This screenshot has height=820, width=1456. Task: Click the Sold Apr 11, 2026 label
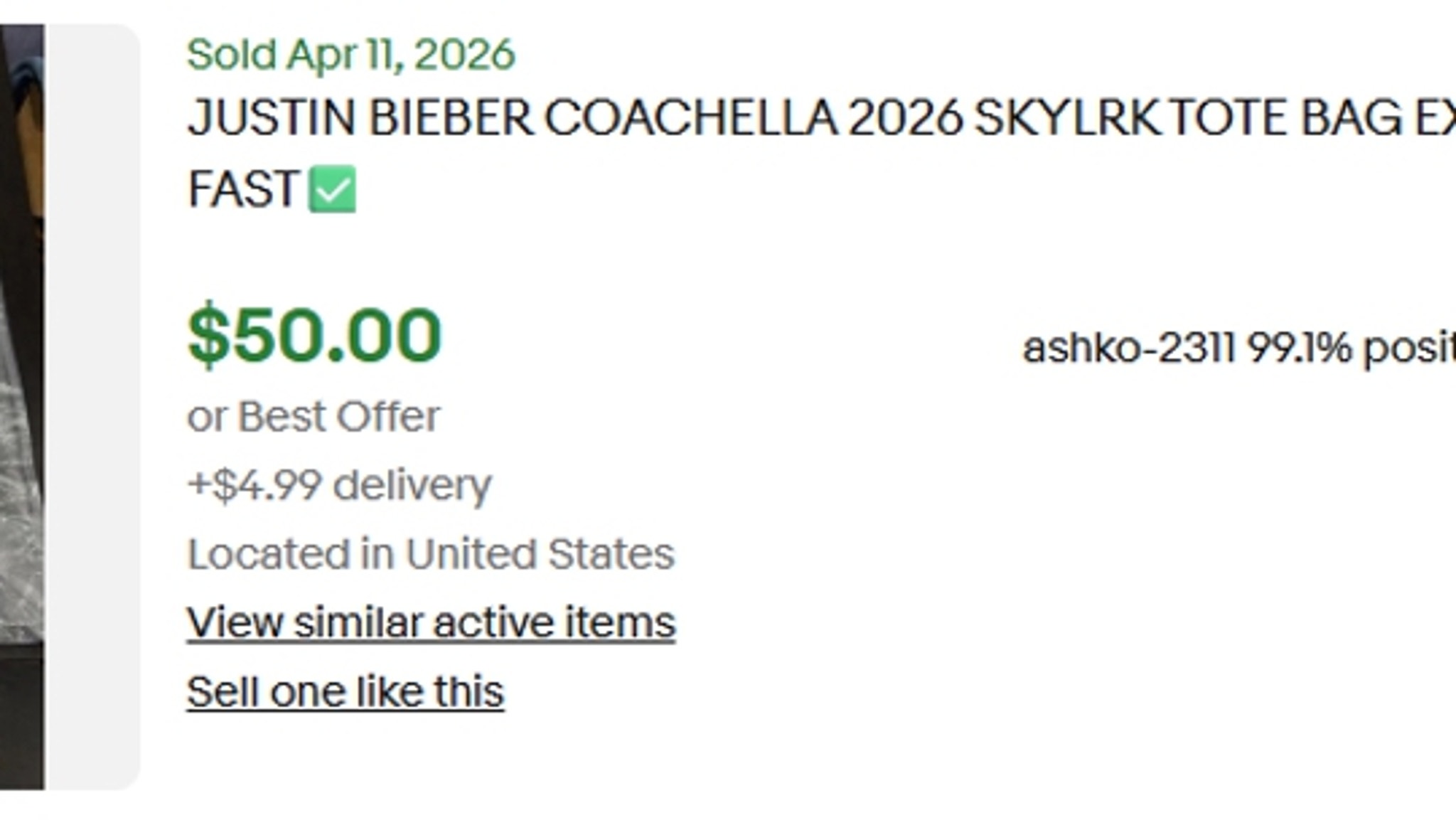(350, 55)
